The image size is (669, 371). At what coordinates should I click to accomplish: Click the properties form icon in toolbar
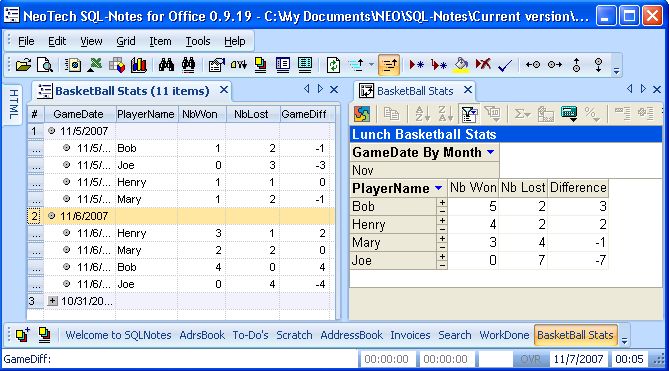click(x=216, y=65)
